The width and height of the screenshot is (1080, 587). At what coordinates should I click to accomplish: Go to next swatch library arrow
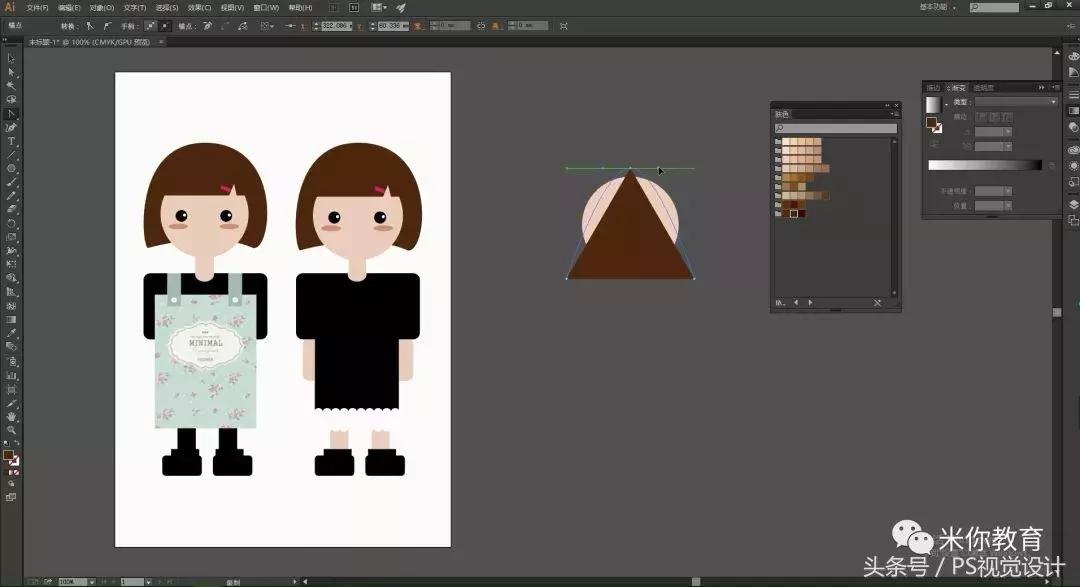coord(810,302)
